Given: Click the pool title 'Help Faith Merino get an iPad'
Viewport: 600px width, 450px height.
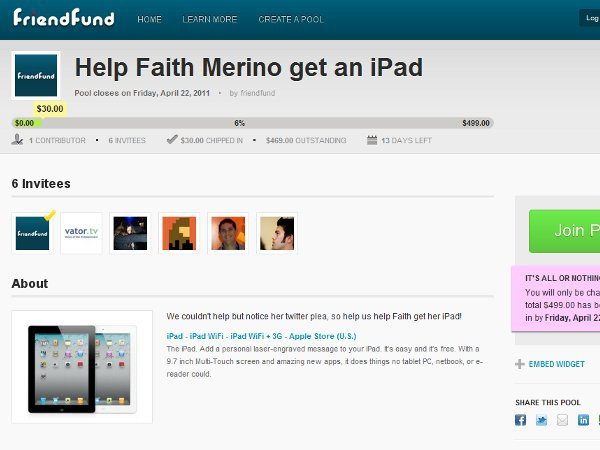Looking at the screenshot, I should coord(249,68).
